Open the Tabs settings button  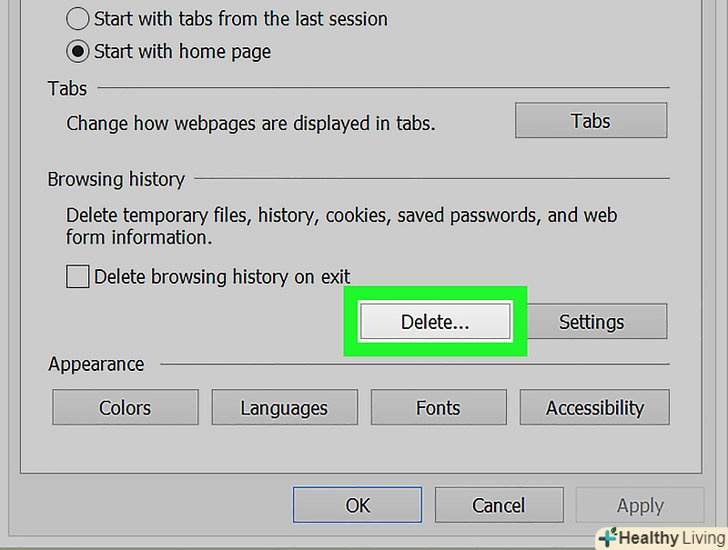590,121
